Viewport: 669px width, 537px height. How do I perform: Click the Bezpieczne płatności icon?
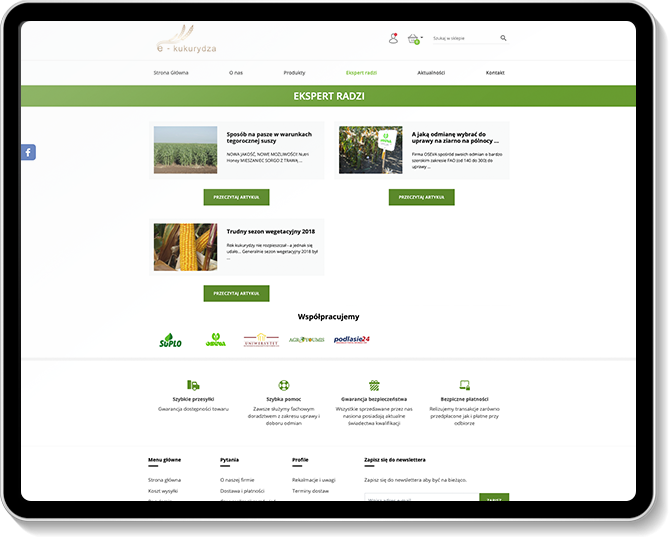464,384
